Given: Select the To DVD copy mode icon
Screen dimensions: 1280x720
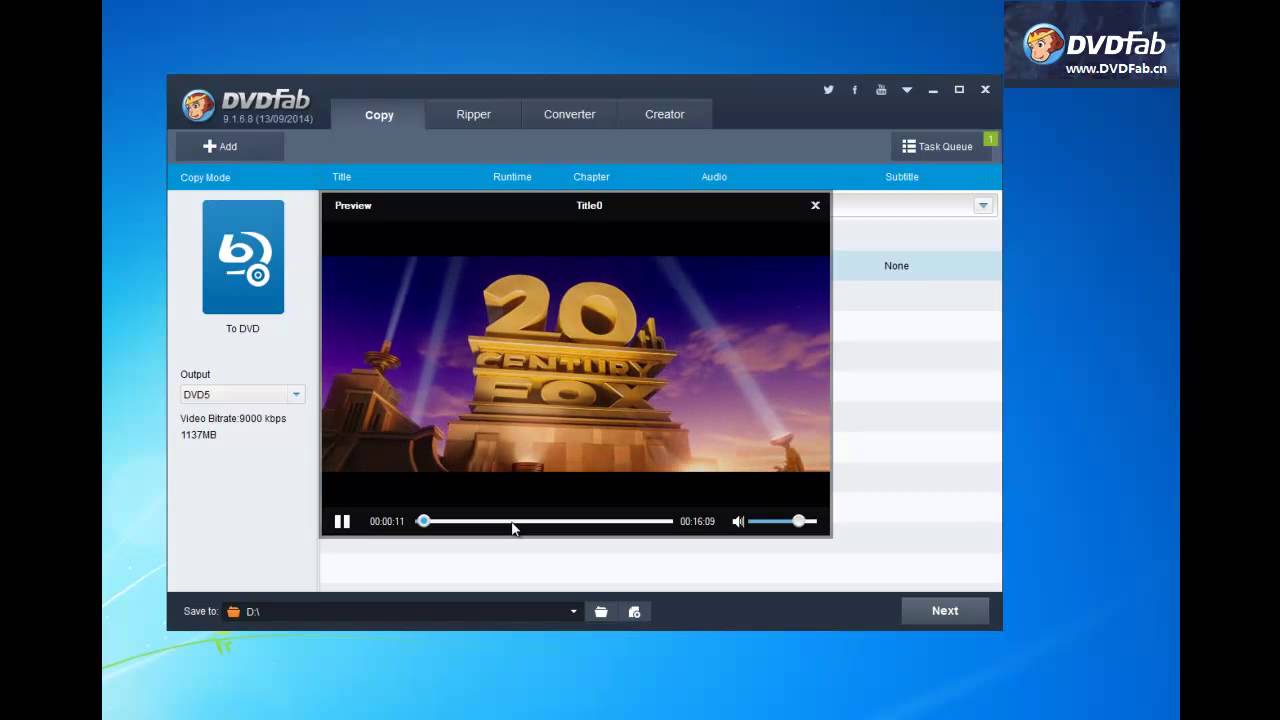Looking at the screenshot, I should pyautogui.click(x=243, y=257).
